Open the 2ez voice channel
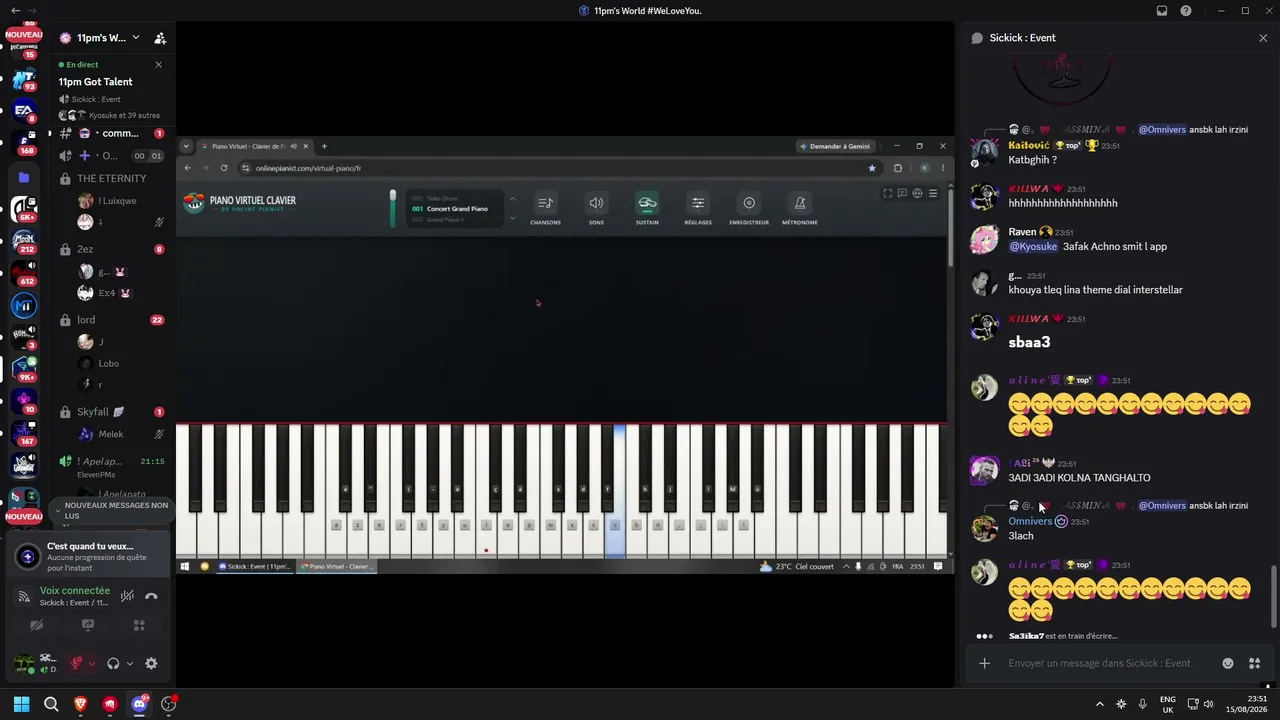The width and height of the screenshot is (1280, 720). tap(111, 249)
